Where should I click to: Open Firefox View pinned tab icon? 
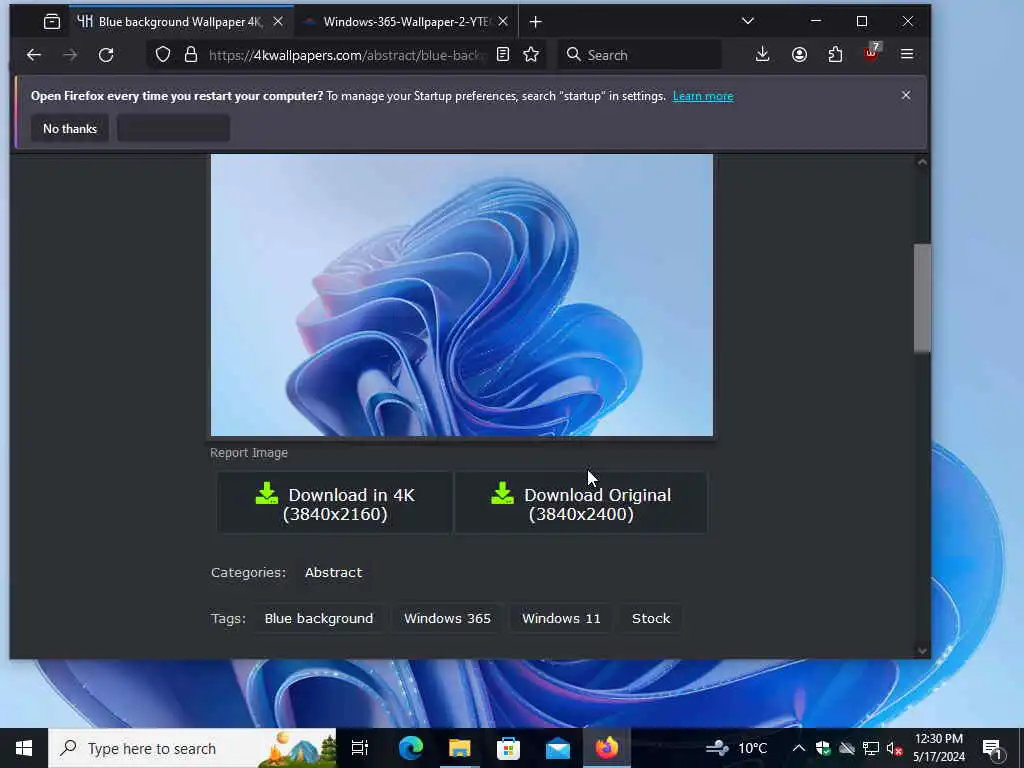[52, 22]
